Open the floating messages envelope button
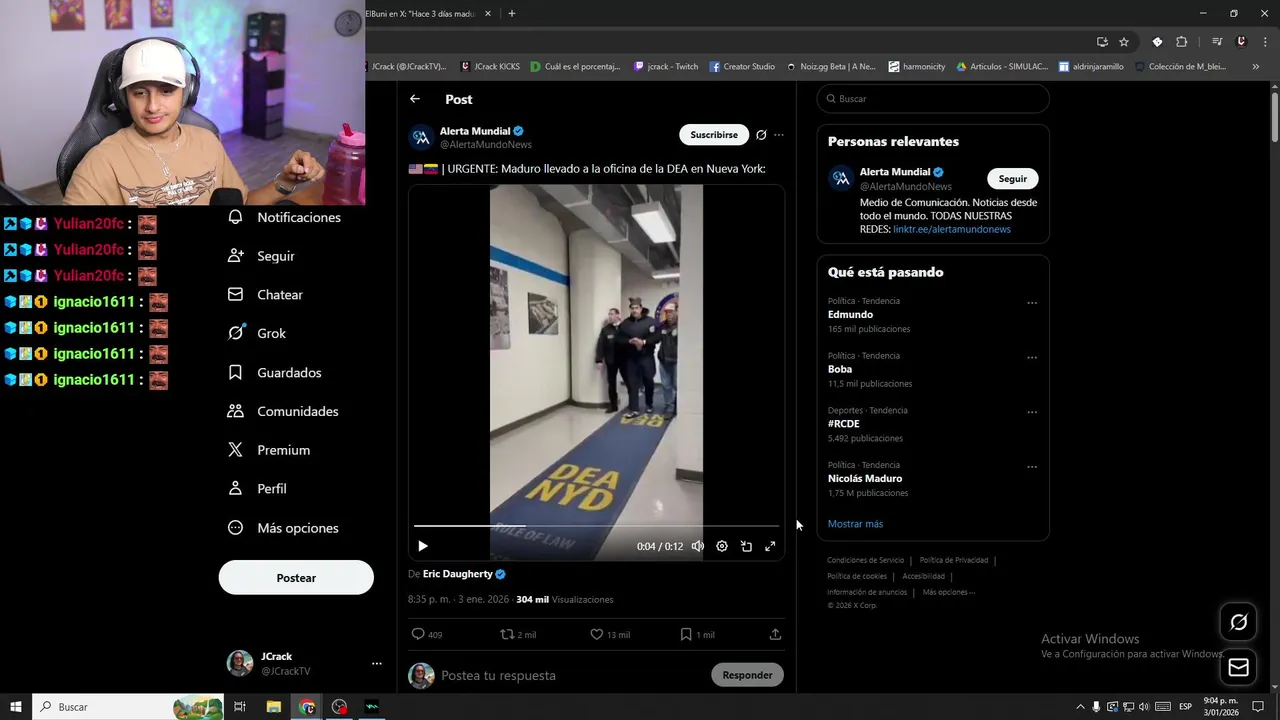The image size is (1280, 720). tap(1238, 667)
